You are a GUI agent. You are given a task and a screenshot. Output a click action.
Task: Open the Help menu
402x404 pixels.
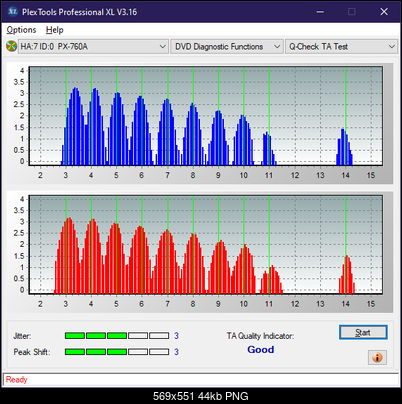[x=55, y=30]
